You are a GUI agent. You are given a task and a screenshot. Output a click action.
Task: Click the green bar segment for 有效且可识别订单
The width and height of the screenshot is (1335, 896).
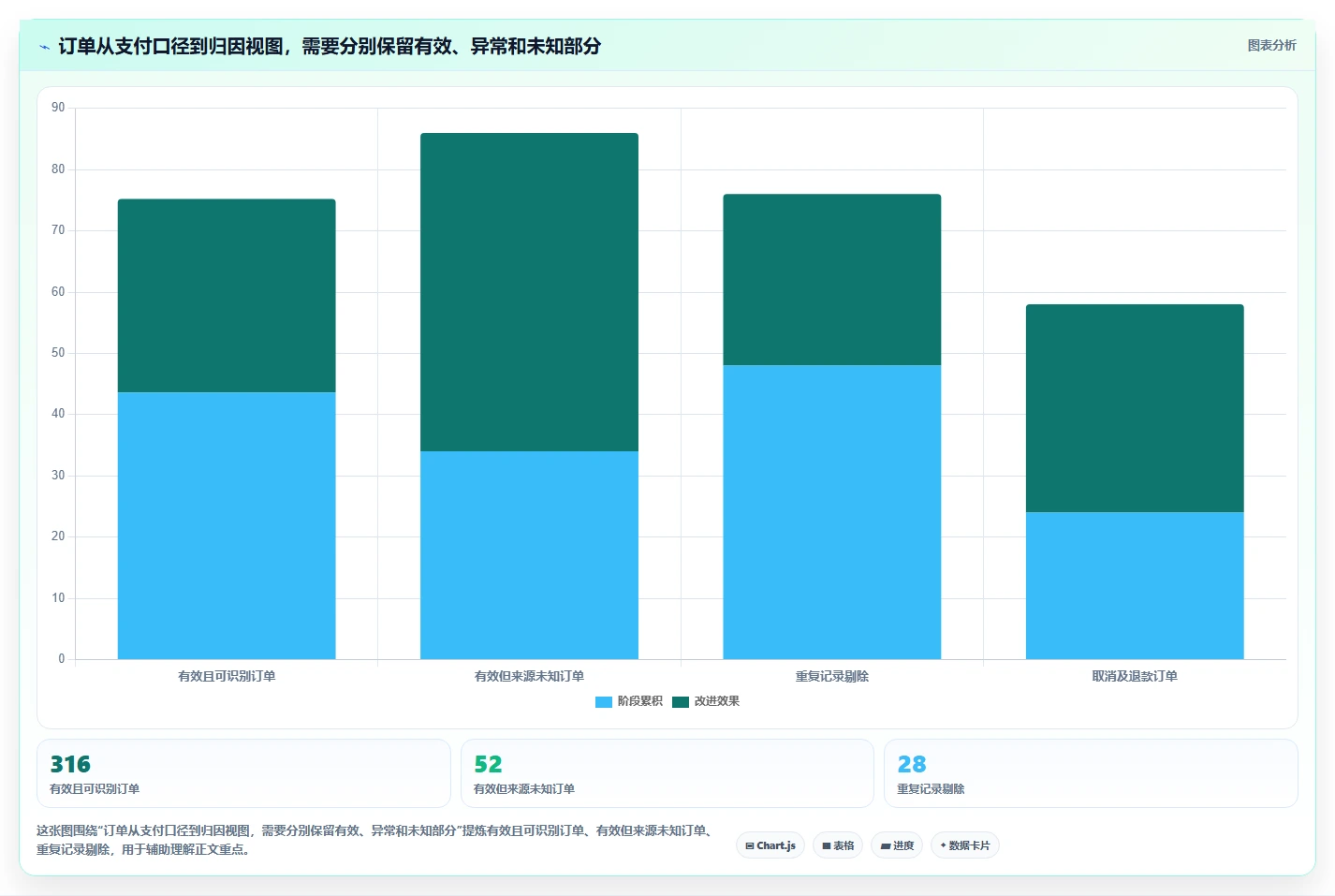click(227, 296)
